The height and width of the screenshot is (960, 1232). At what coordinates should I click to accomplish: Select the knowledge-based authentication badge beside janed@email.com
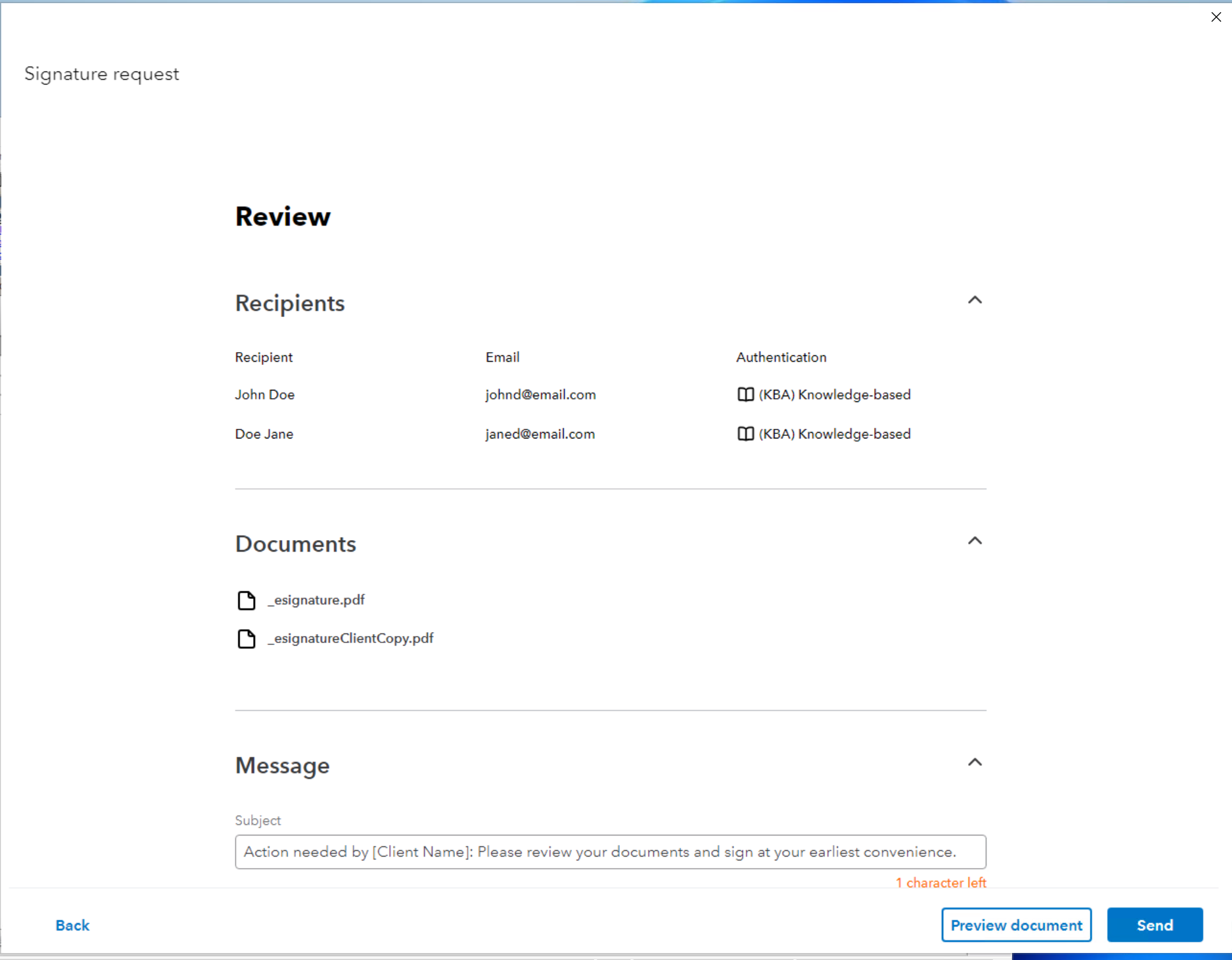pos(745,434)
